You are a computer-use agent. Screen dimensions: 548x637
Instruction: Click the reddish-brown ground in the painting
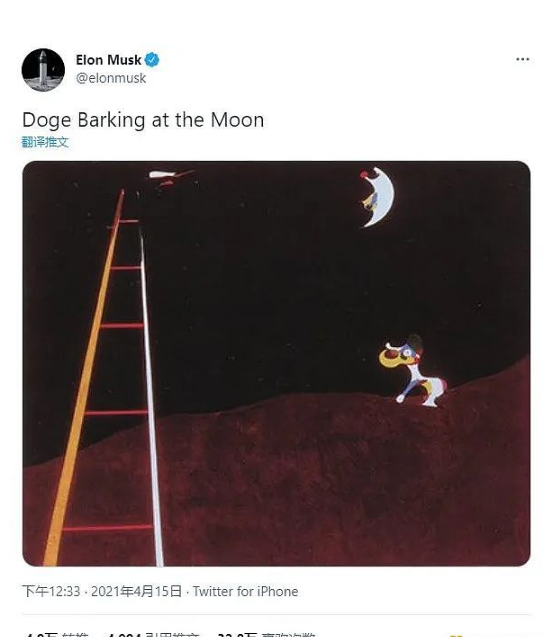pos(325,488)
